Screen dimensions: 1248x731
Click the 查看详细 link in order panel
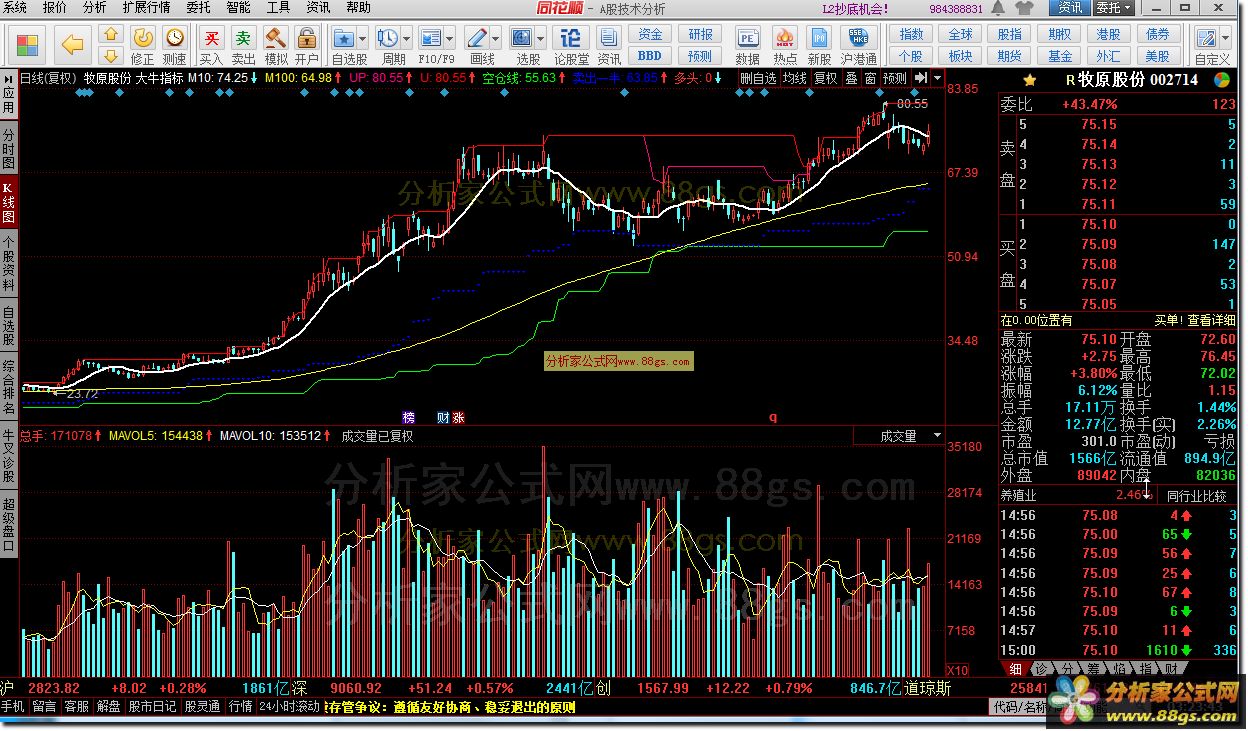[x=1211, y=321]
